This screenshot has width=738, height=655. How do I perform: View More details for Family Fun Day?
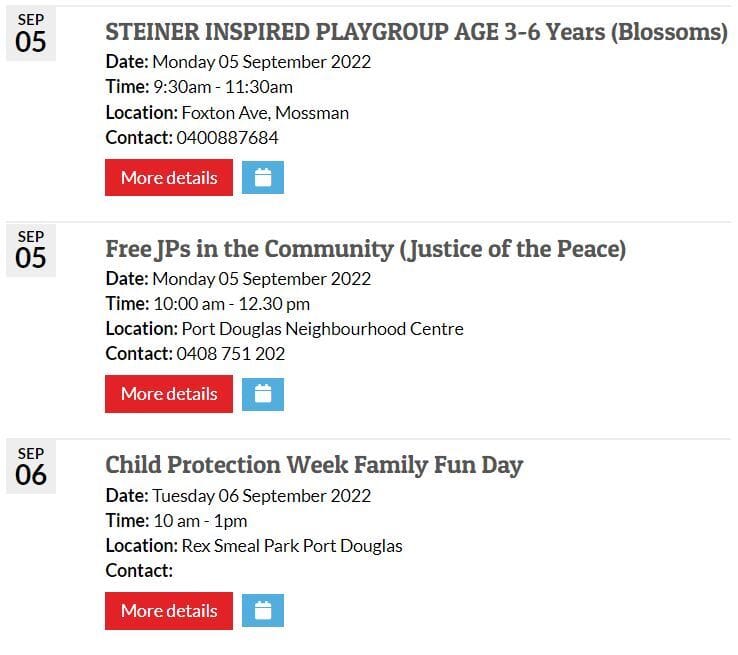[169, 611]
